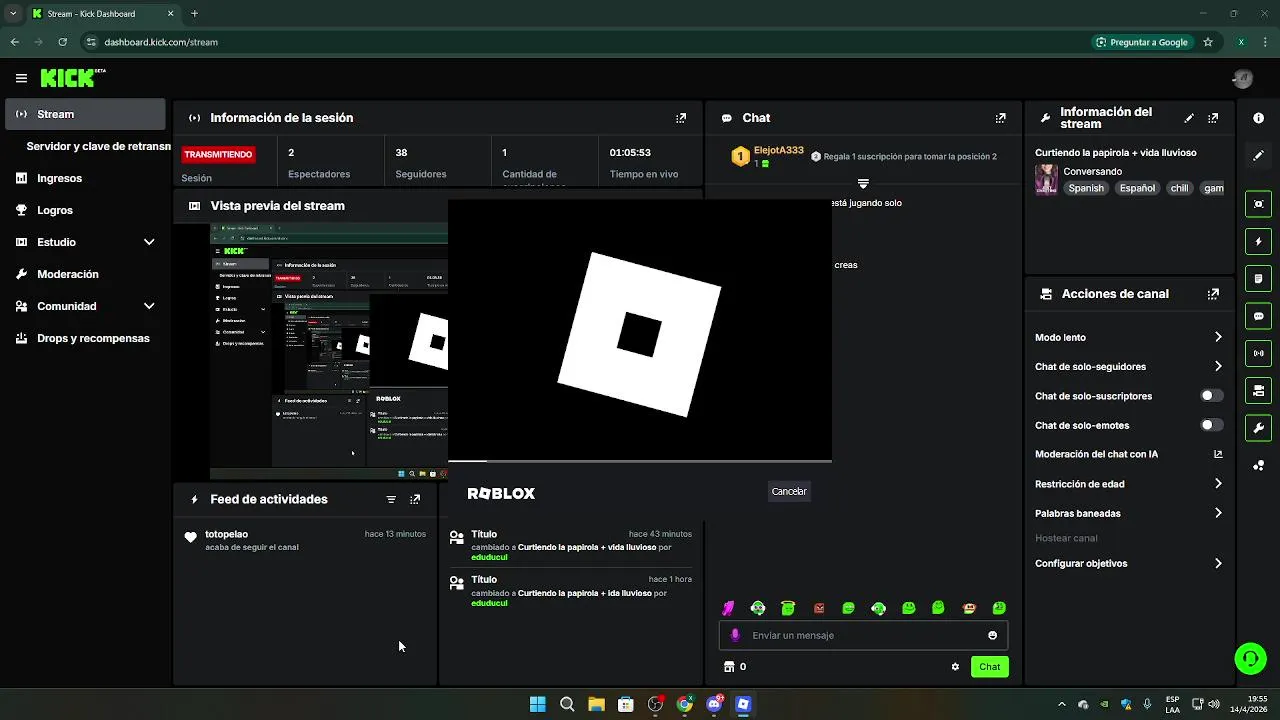
Task: Click the Windows Start button
Action: click(x=538, y=704)
